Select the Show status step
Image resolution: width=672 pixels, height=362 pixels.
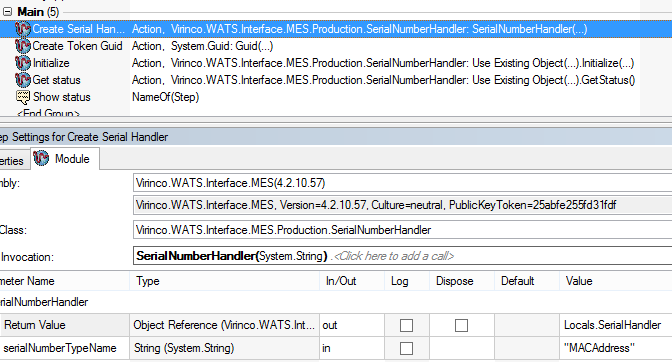pyautogui.click(x=62, y=97)
